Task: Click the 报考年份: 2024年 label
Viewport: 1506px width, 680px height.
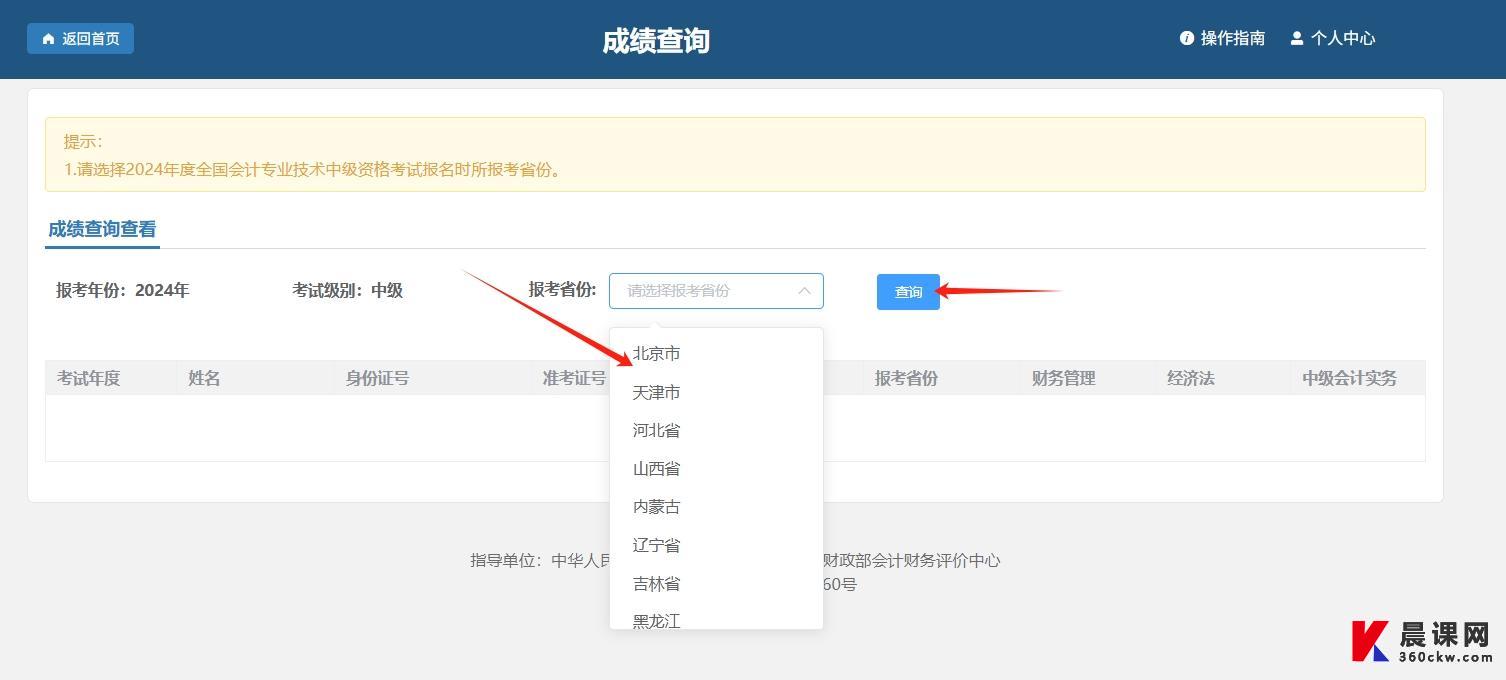Action: 122,291
